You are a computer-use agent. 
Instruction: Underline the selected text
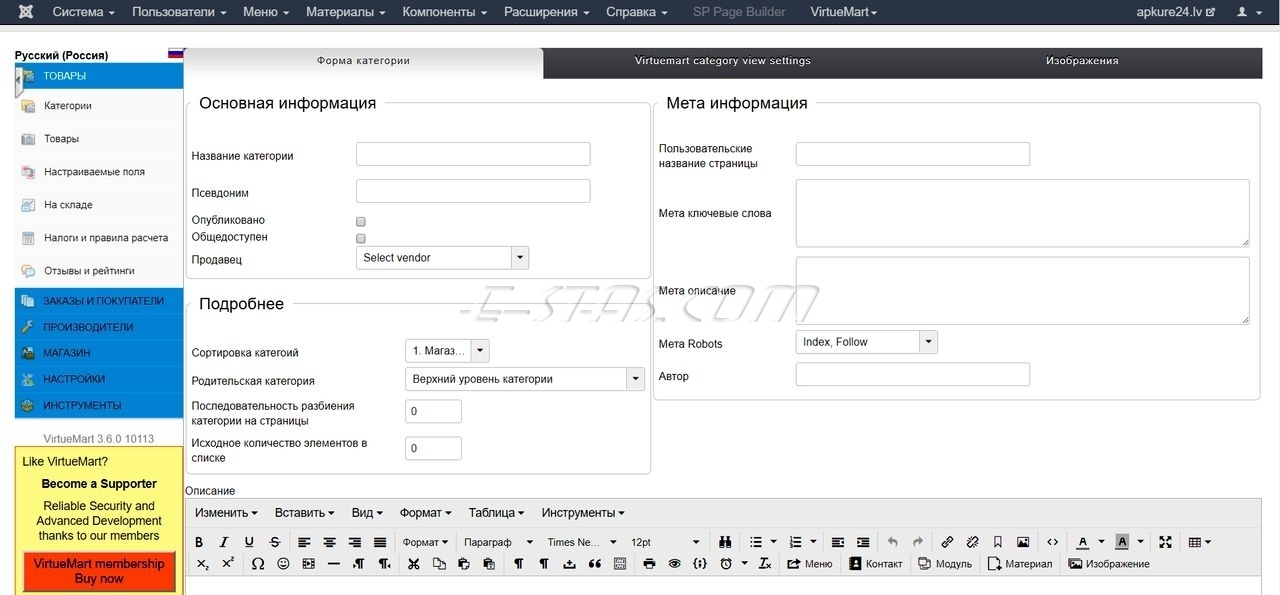point(249,542)
